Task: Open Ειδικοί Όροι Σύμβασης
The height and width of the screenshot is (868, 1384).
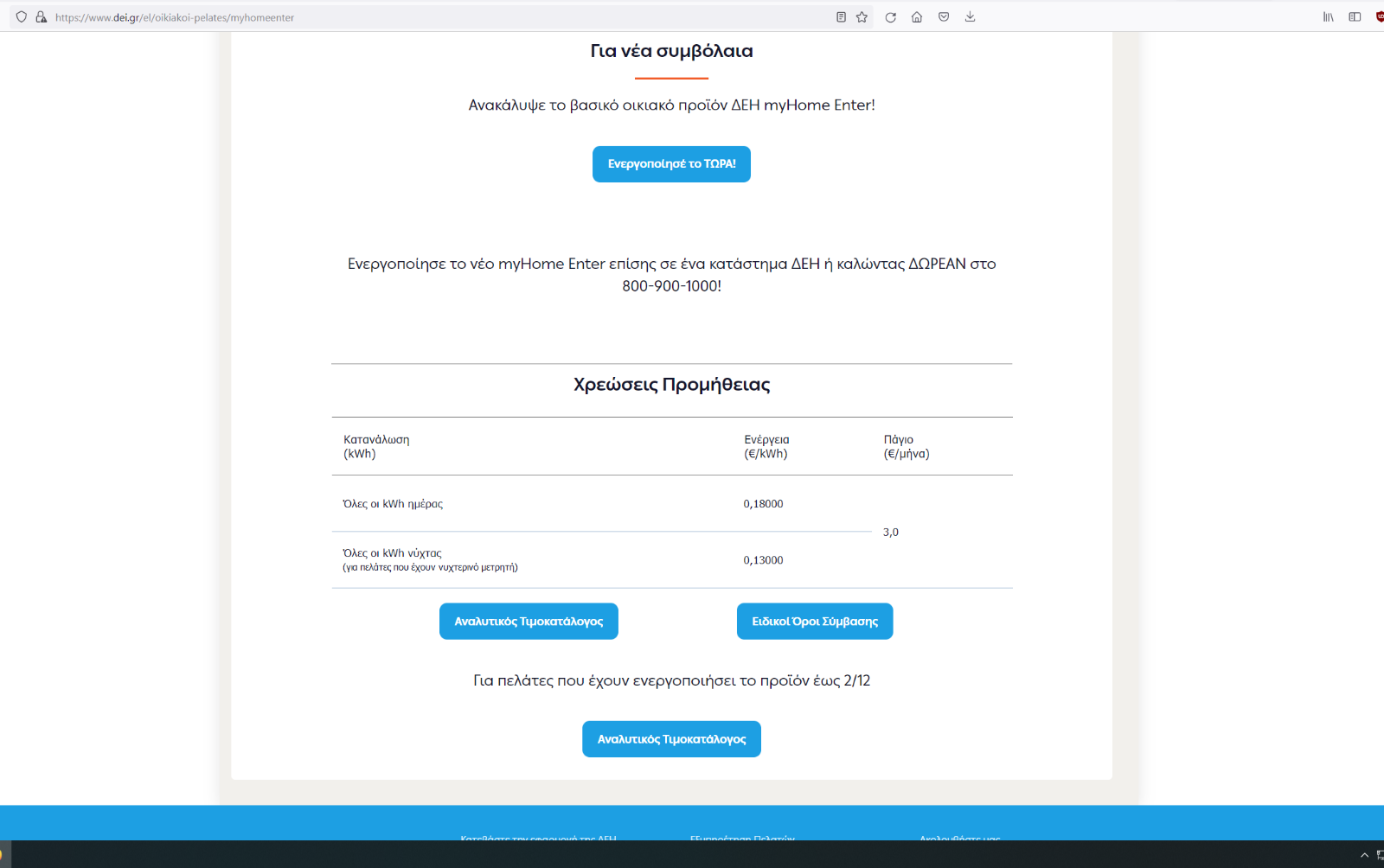Action: 815,622
